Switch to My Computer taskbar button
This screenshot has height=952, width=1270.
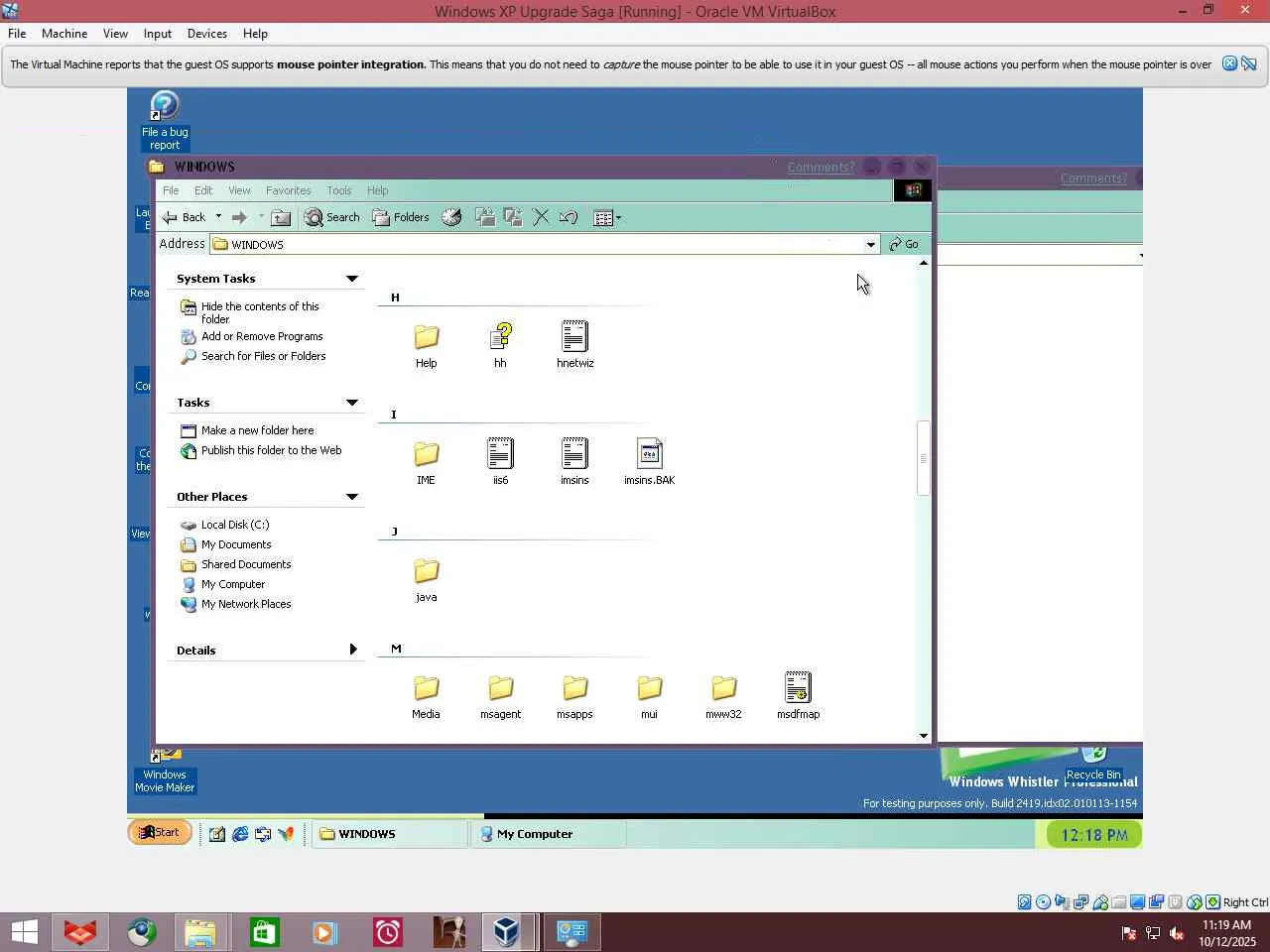tap(549, 834)
